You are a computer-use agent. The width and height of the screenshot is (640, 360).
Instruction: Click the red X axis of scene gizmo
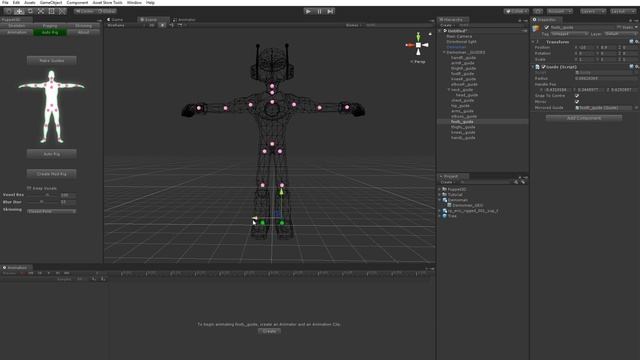point(410,45)
